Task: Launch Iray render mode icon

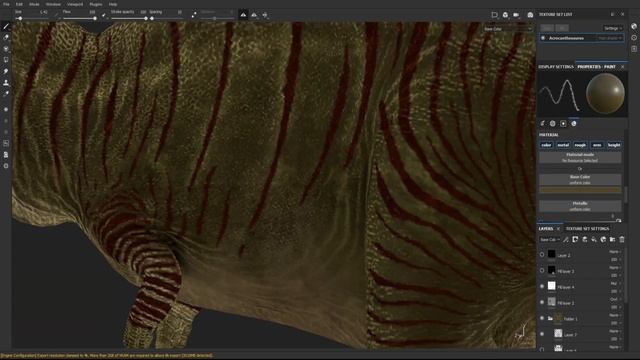Action: click(x=530, y=15)
